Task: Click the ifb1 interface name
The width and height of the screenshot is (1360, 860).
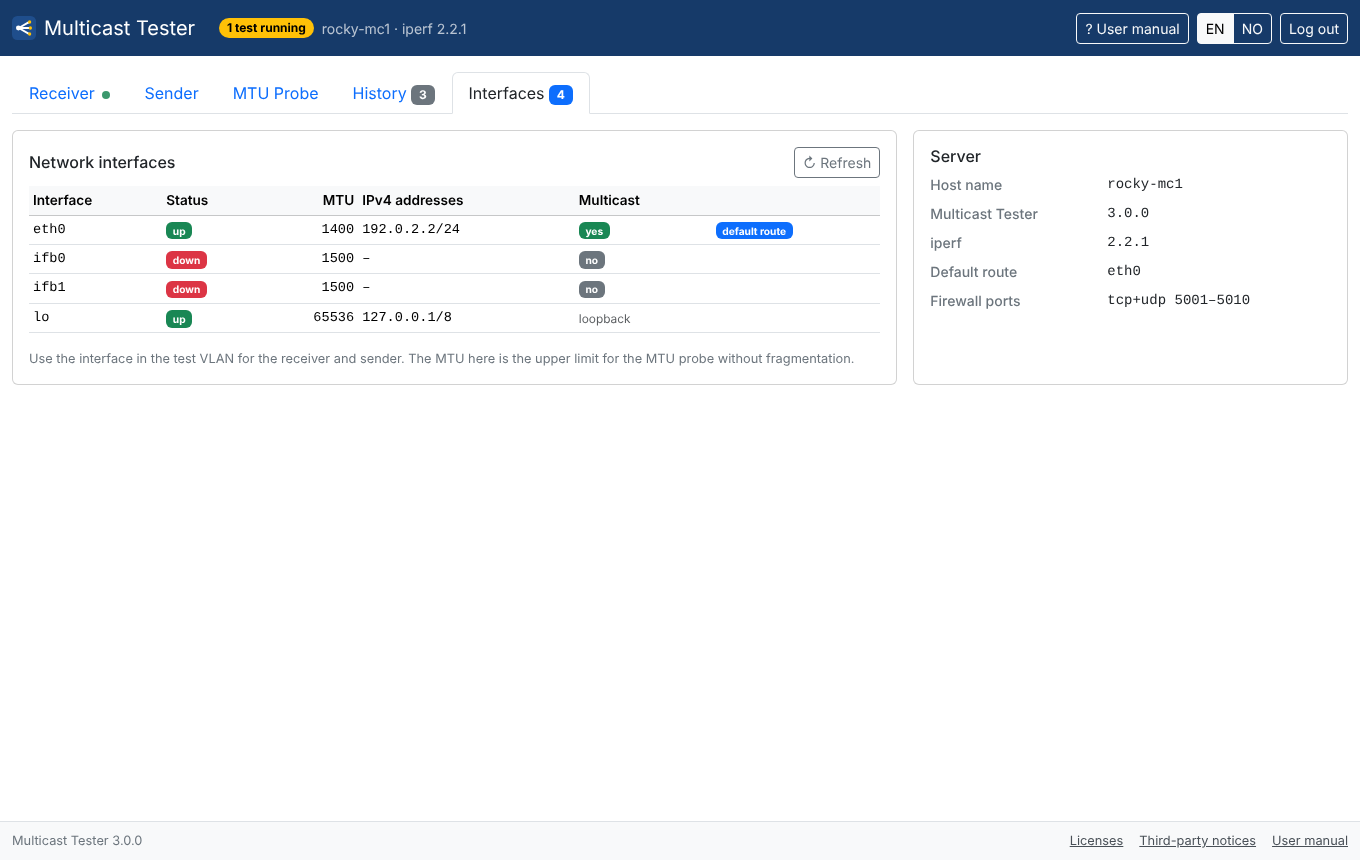Action: point(49,287)
